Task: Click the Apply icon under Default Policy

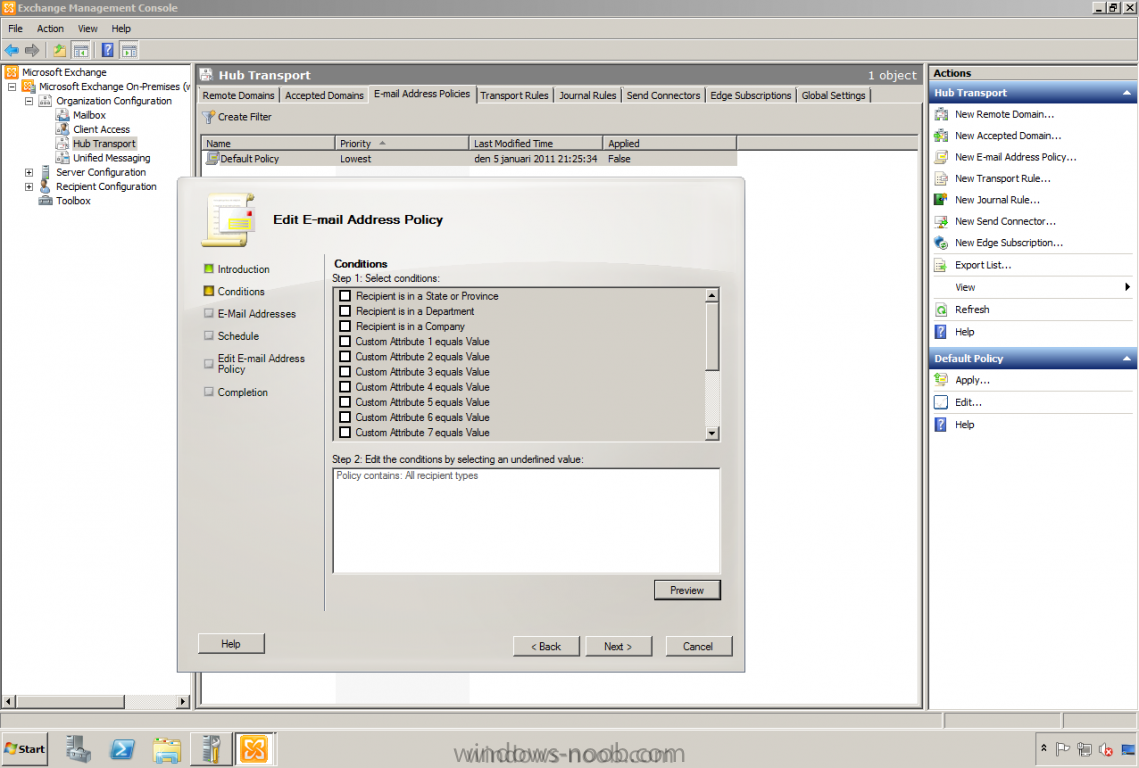Action: click(x=941, y=380)
